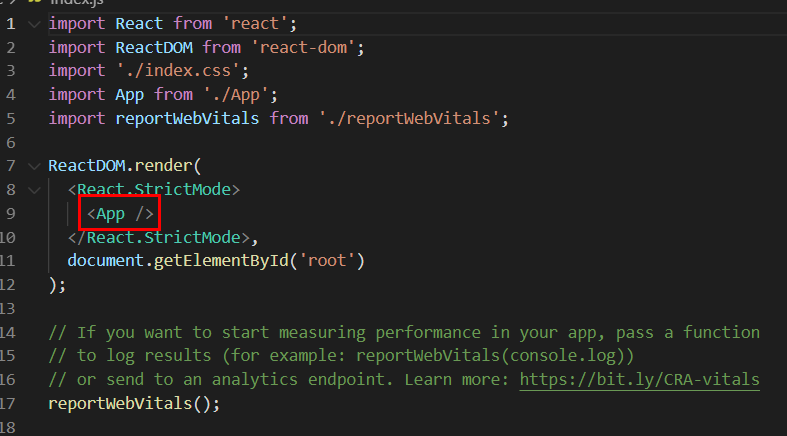The height and width of the screenshot is (436, 787).
Task: Click document.getElementById on line 11
Action: coord(178,261)
